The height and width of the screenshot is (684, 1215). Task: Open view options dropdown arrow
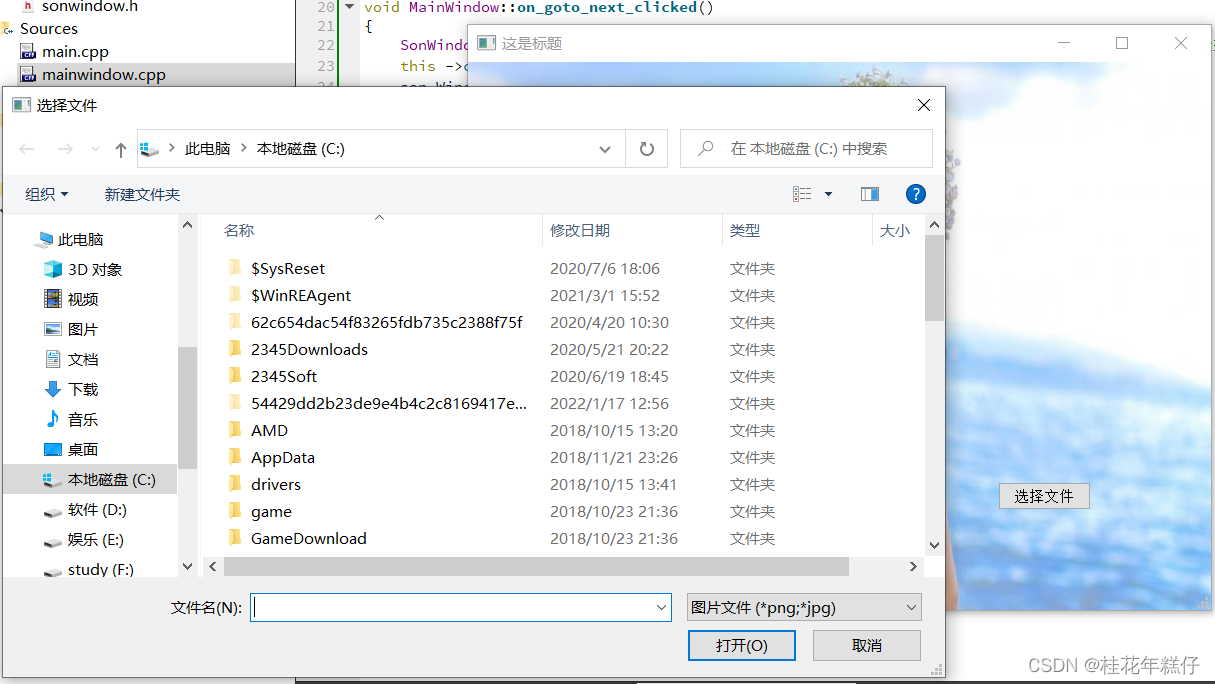(828, 194)
